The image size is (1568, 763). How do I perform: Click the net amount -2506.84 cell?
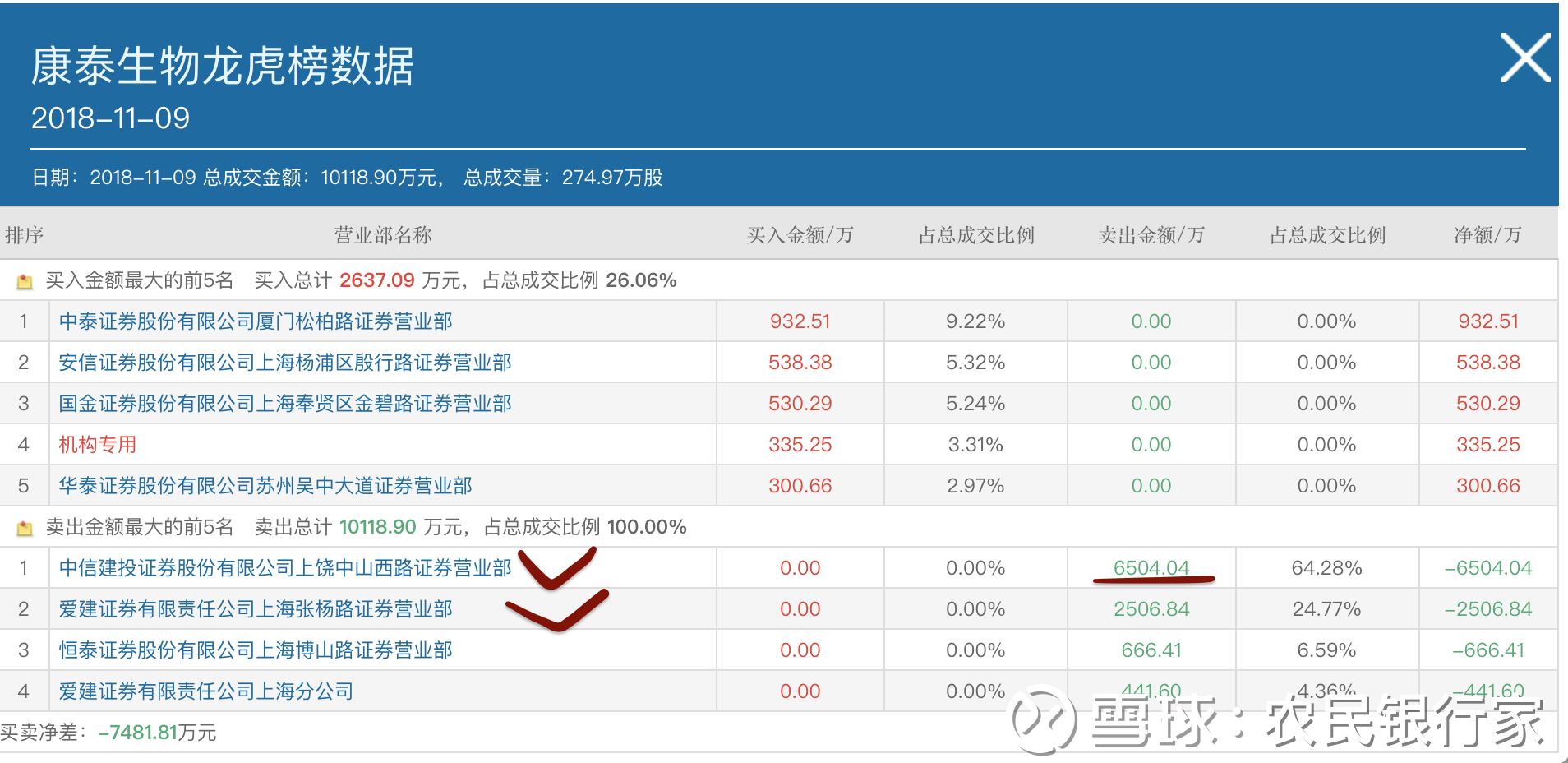[x=1488, y=609]
